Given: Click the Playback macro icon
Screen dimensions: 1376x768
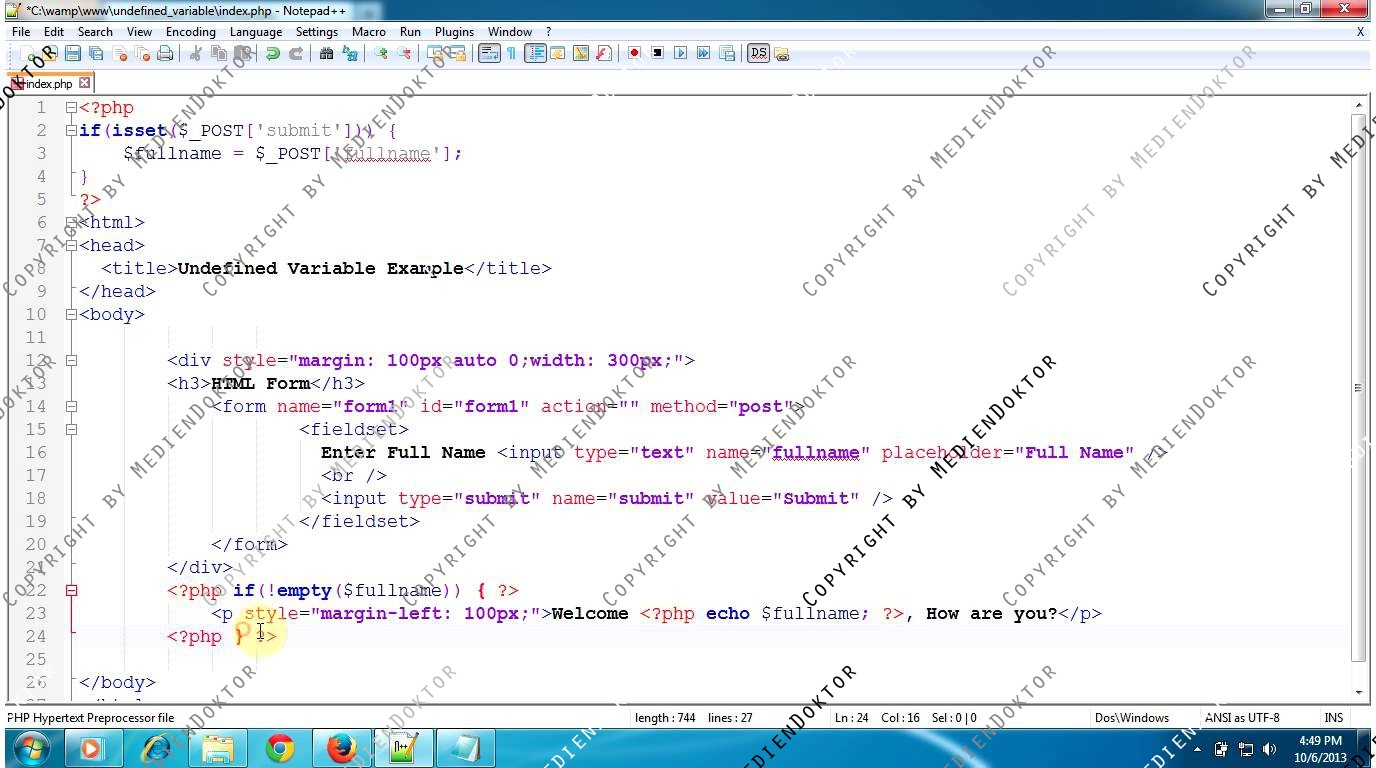Looking at the screenshot, I should [x=681, y=53].
